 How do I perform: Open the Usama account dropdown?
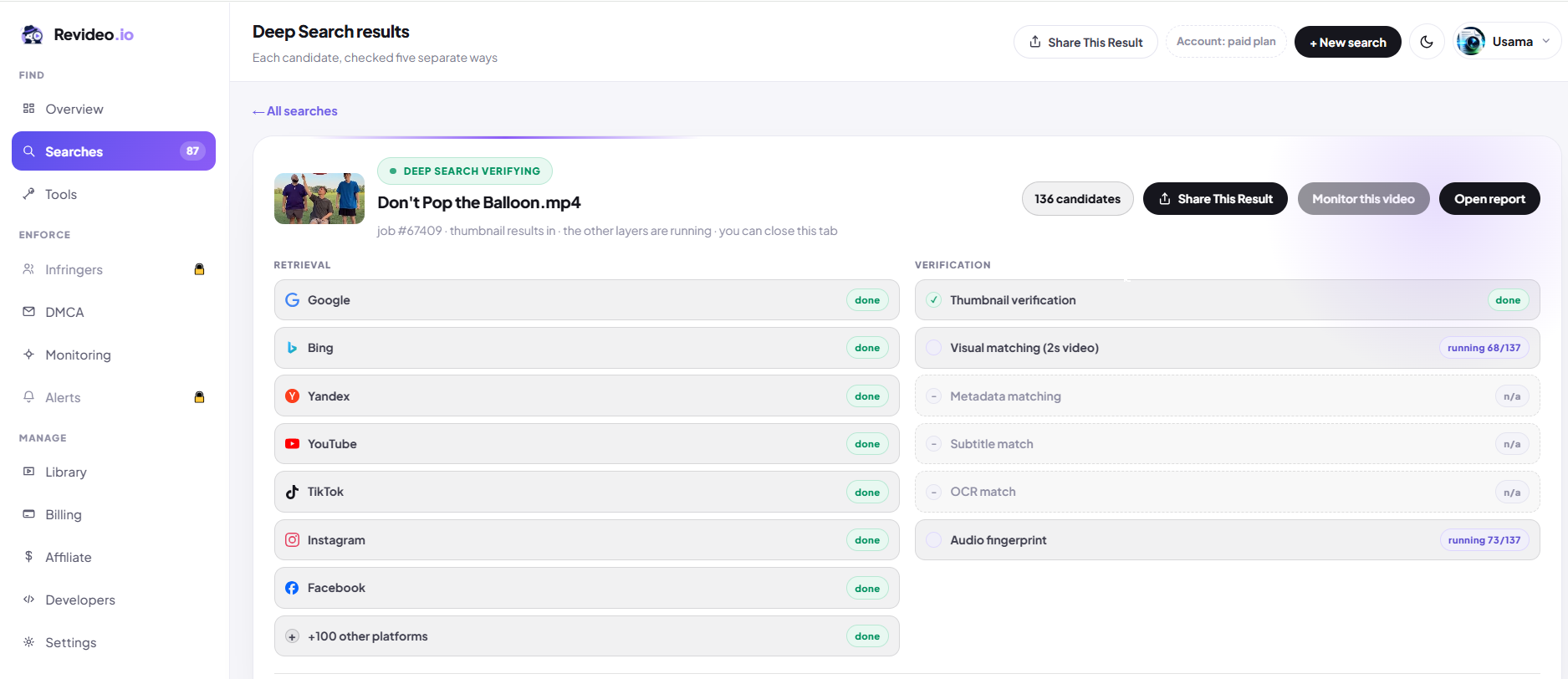pyautogui.click(x=1506, y=42)
